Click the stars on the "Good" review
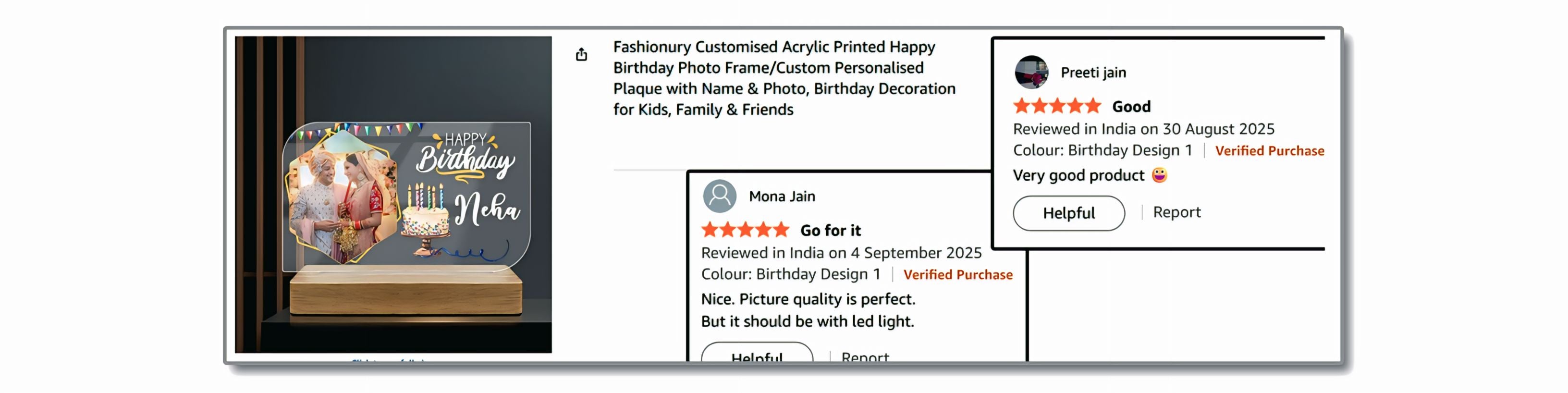Viewport: 1568px width, 393px height. click(x=1057, y=107)
